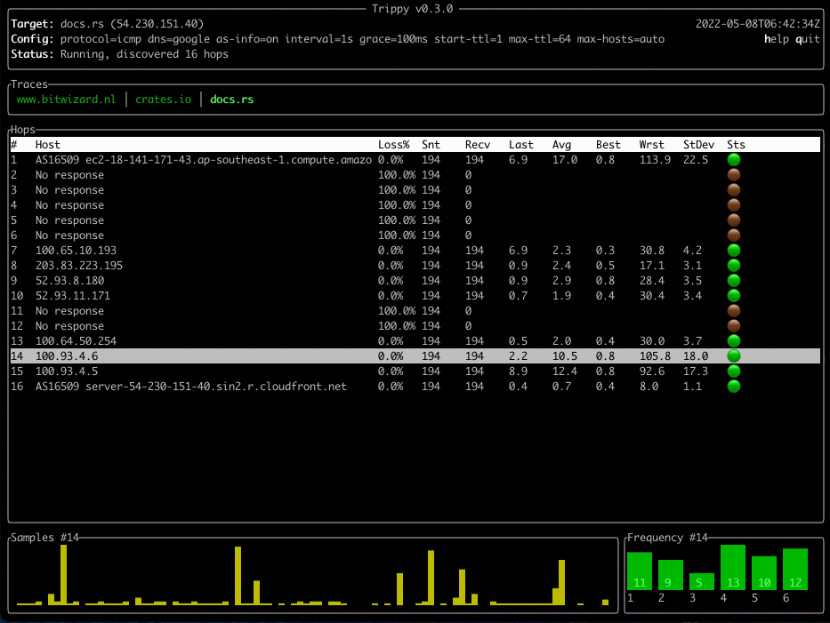The image size is (830, 623).
Task: Select hop row 100.65.10.193
Action: coord(76,250)
